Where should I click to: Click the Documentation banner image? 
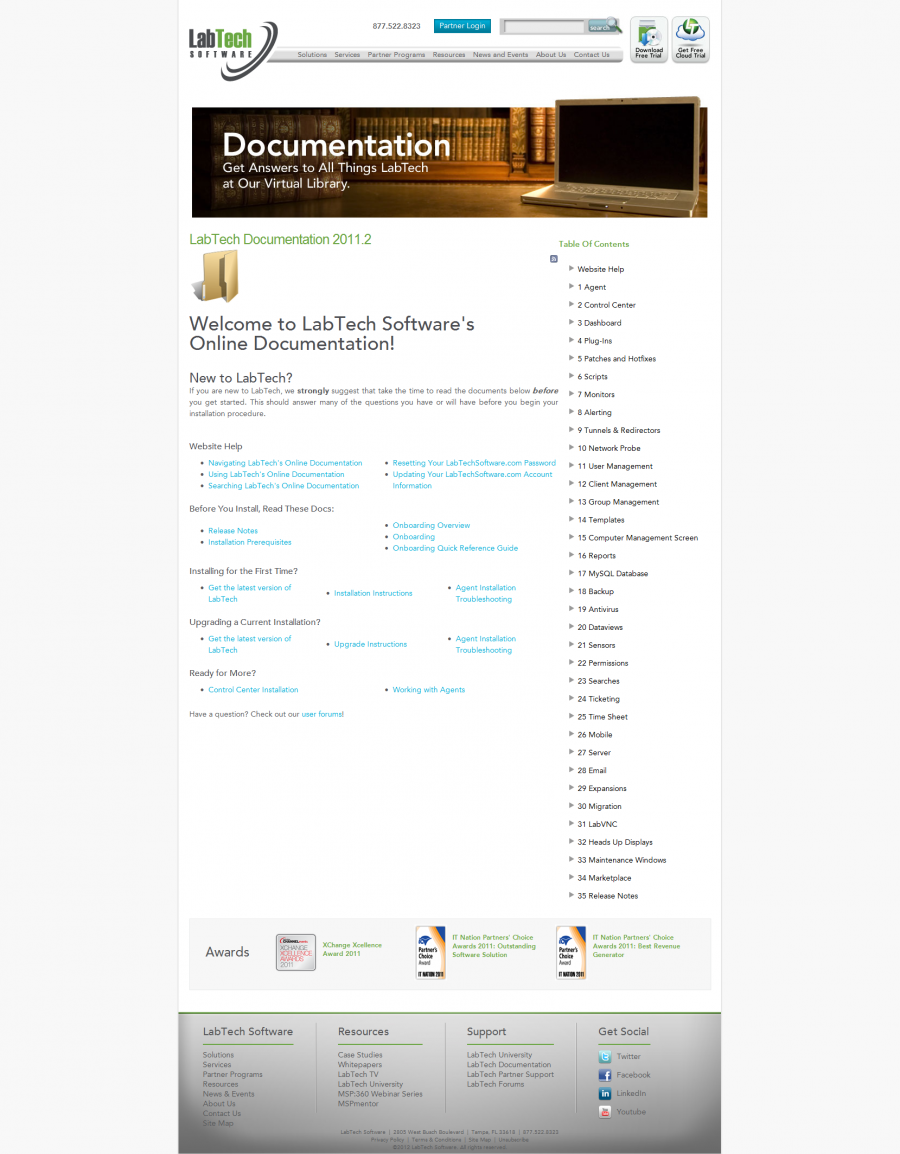[450, 157]
